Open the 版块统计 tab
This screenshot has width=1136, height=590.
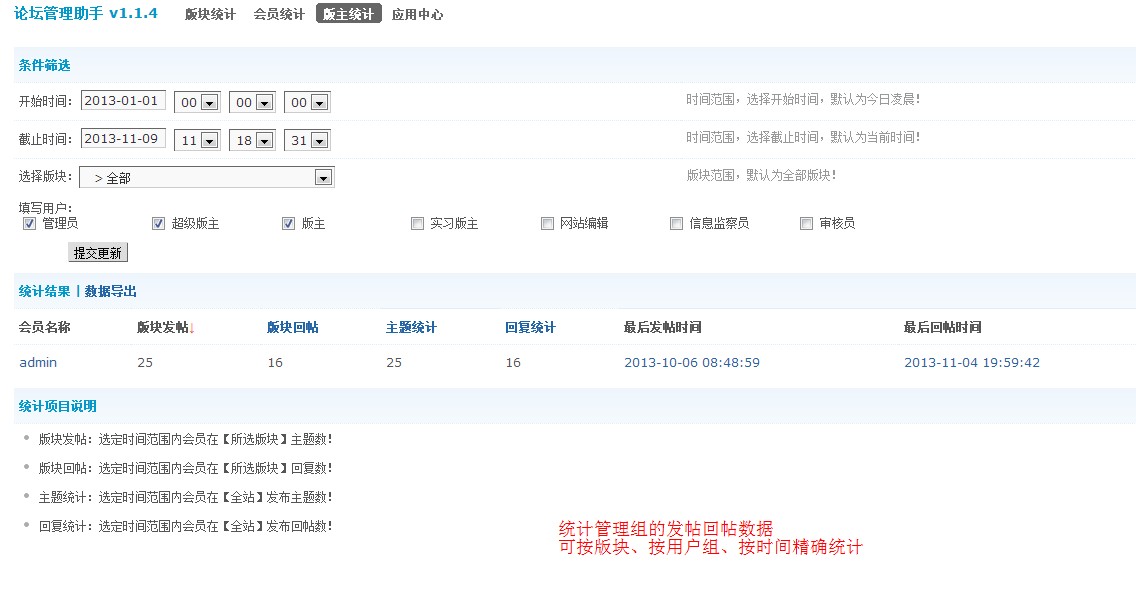tap(210, 14)
